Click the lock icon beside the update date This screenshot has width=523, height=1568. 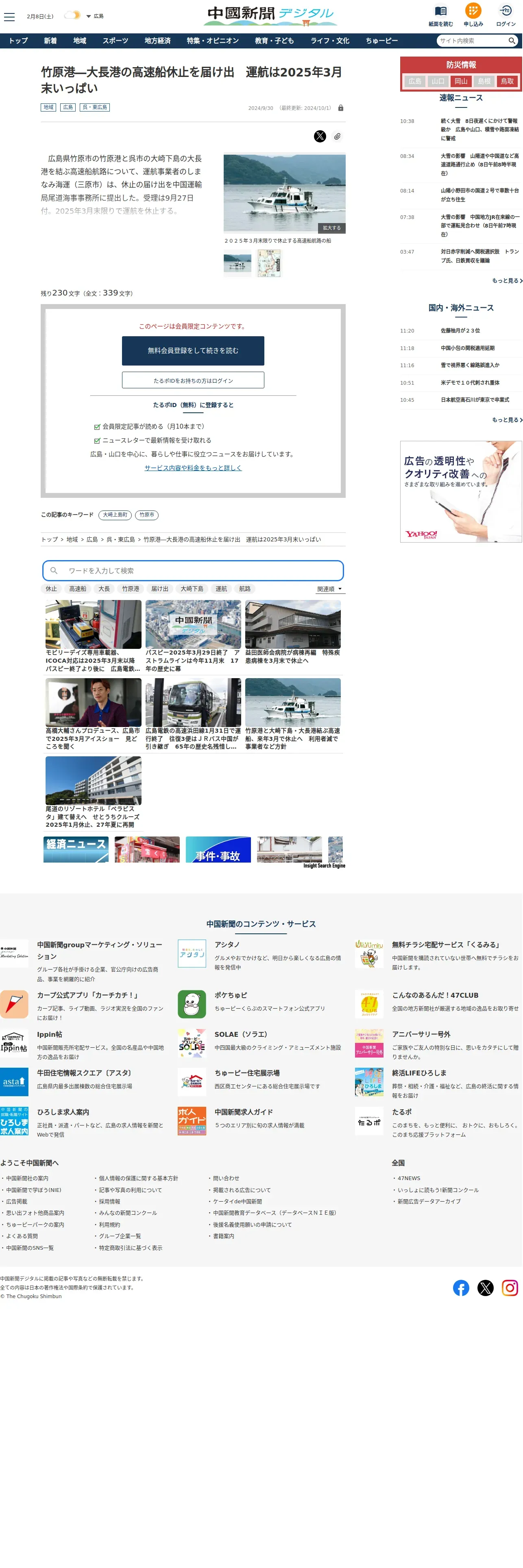point(340,108)
